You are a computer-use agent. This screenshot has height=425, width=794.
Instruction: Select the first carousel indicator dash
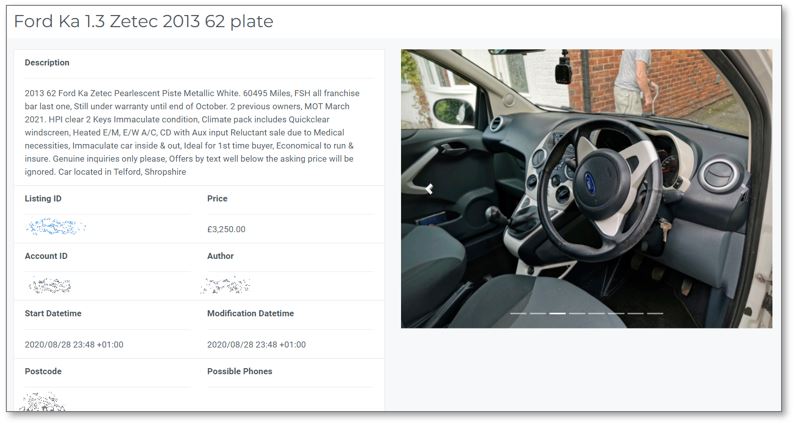(518, 314)
